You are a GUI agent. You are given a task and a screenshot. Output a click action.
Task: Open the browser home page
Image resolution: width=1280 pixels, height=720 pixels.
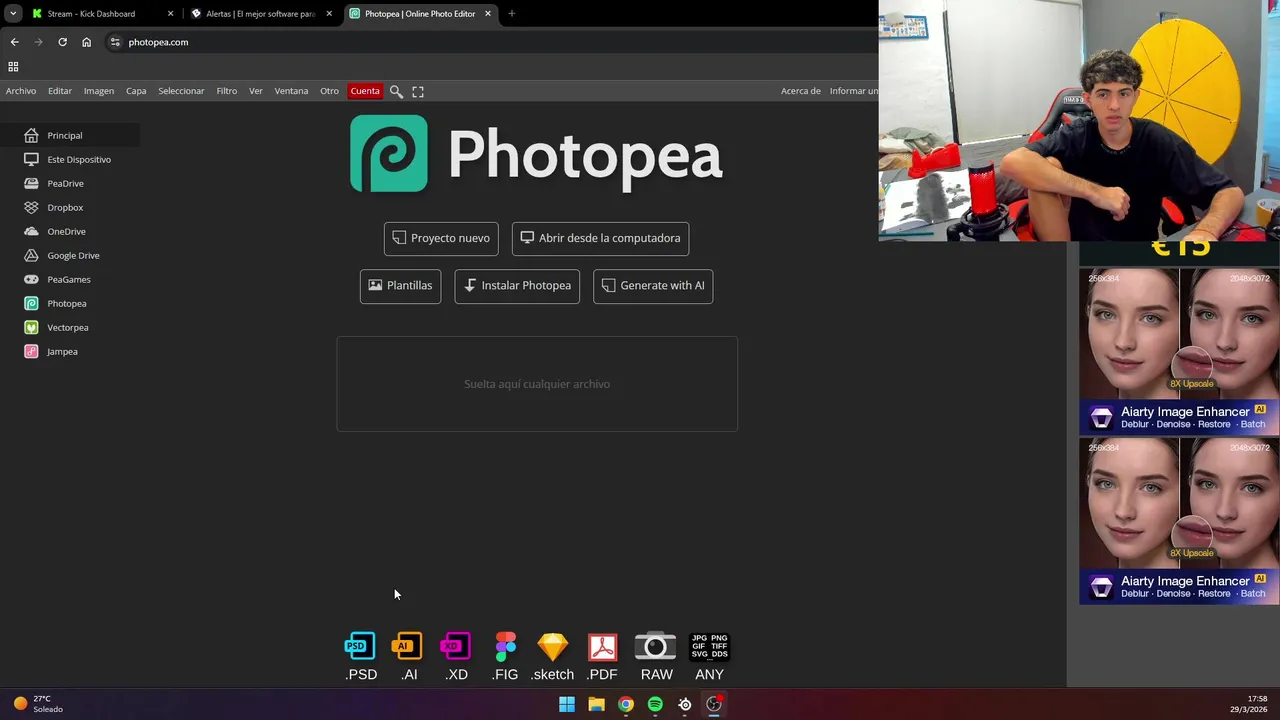(x=86, y=42)
